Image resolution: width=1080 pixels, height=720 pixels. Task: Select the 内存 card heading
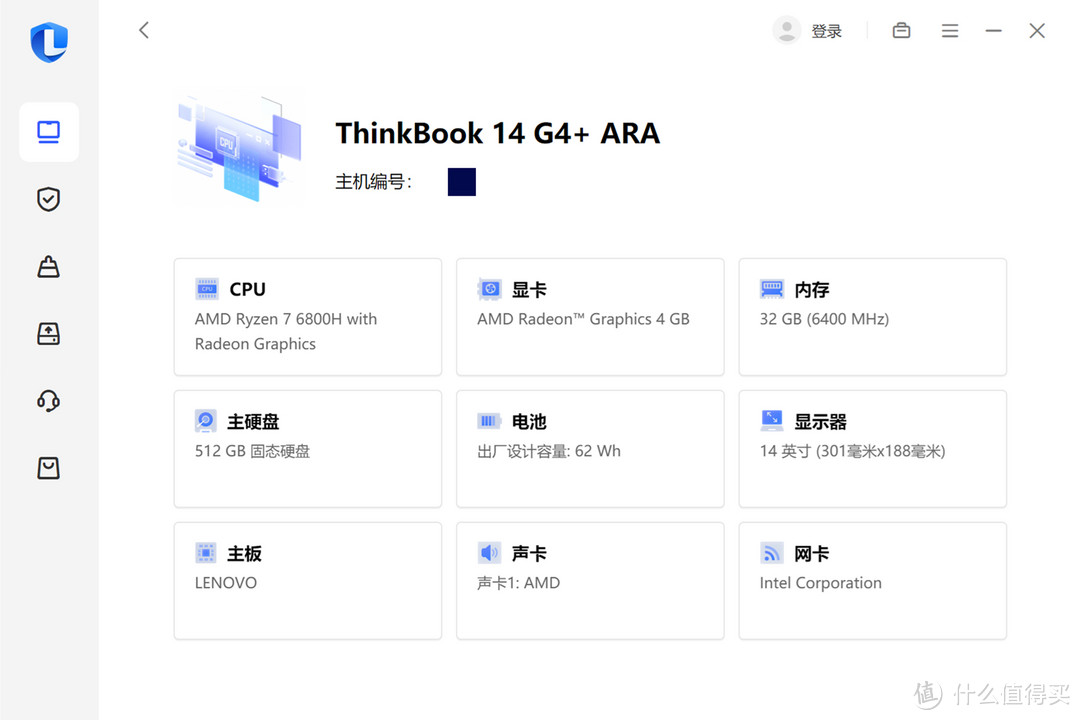point(812,289)
